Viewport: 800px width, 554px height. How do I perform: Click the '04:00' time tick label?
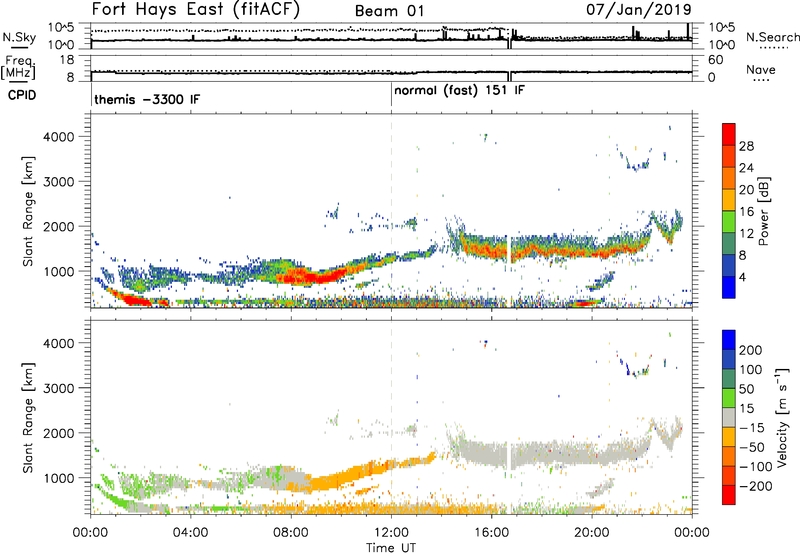[x=190, y=533]
